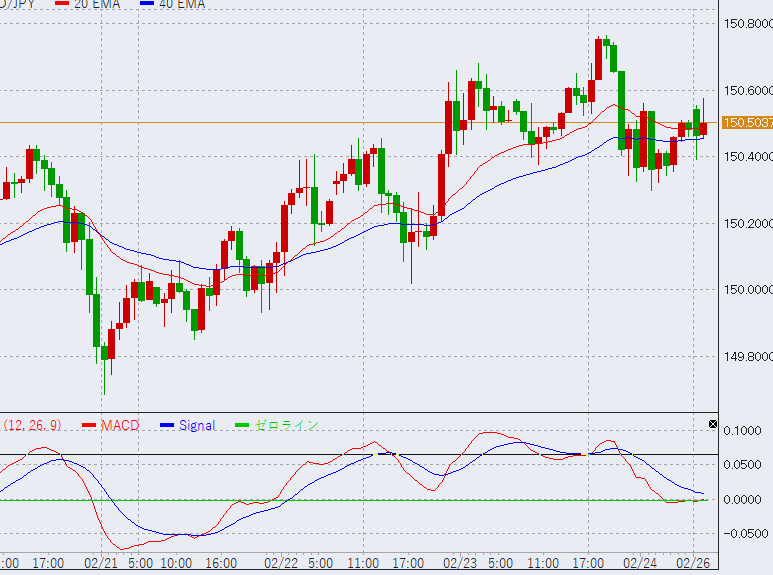Screen dimensions: 773x575
Task: Click the 150.0000 price axis label
Action: coord(746,290)
